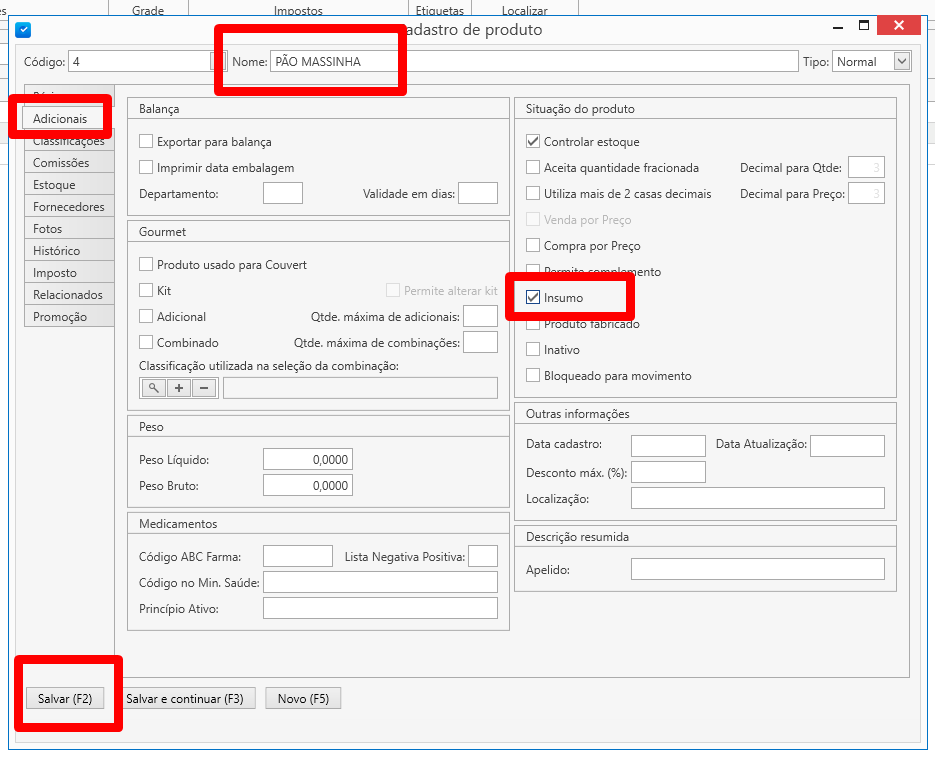Click the magnifier icon to search classification
Viewport: 935px width, 763px height.
(x=153, y=388)
